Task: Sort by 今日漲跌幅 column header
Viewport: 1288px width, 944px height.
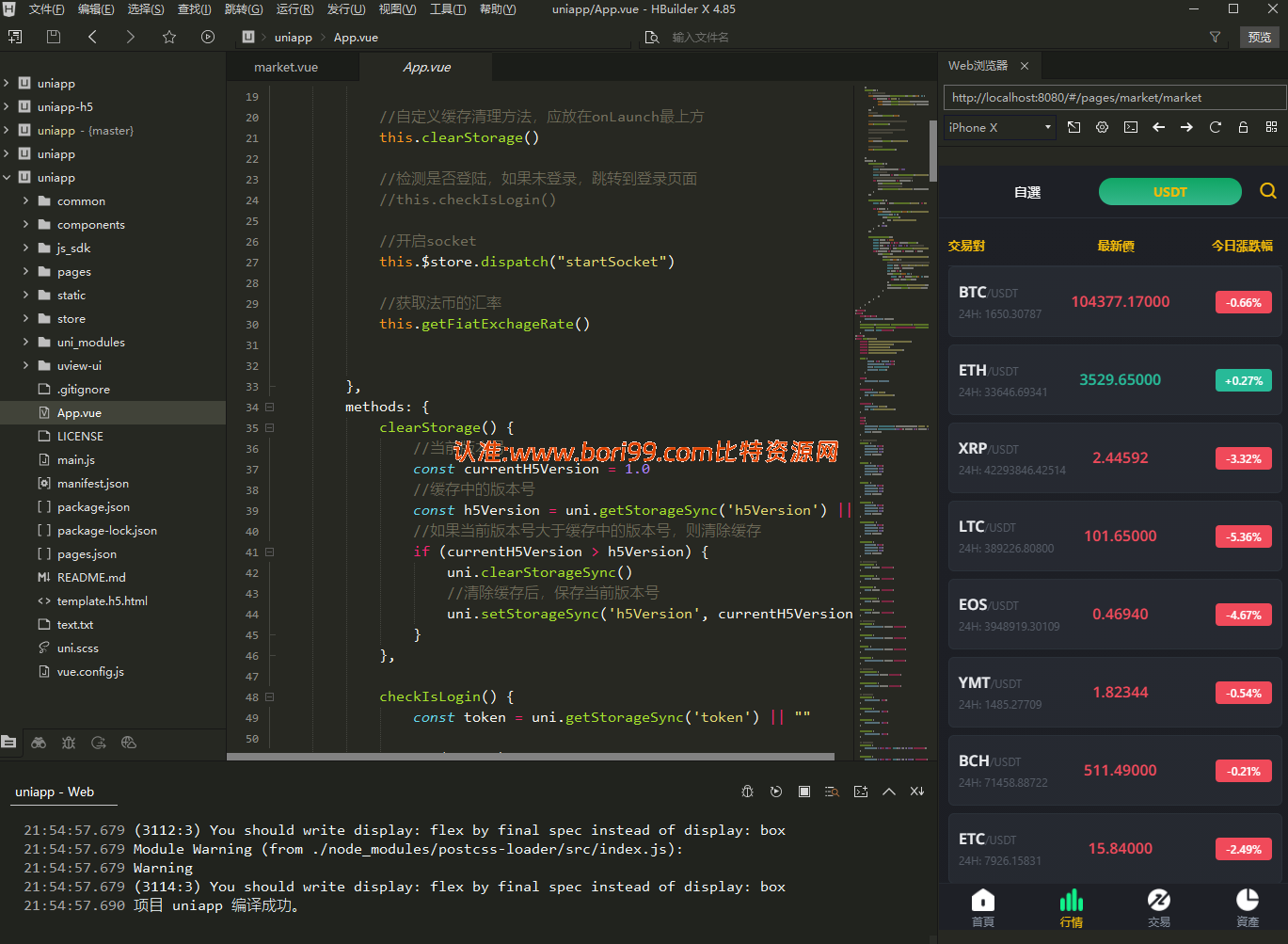Action: click(1242, 246)
